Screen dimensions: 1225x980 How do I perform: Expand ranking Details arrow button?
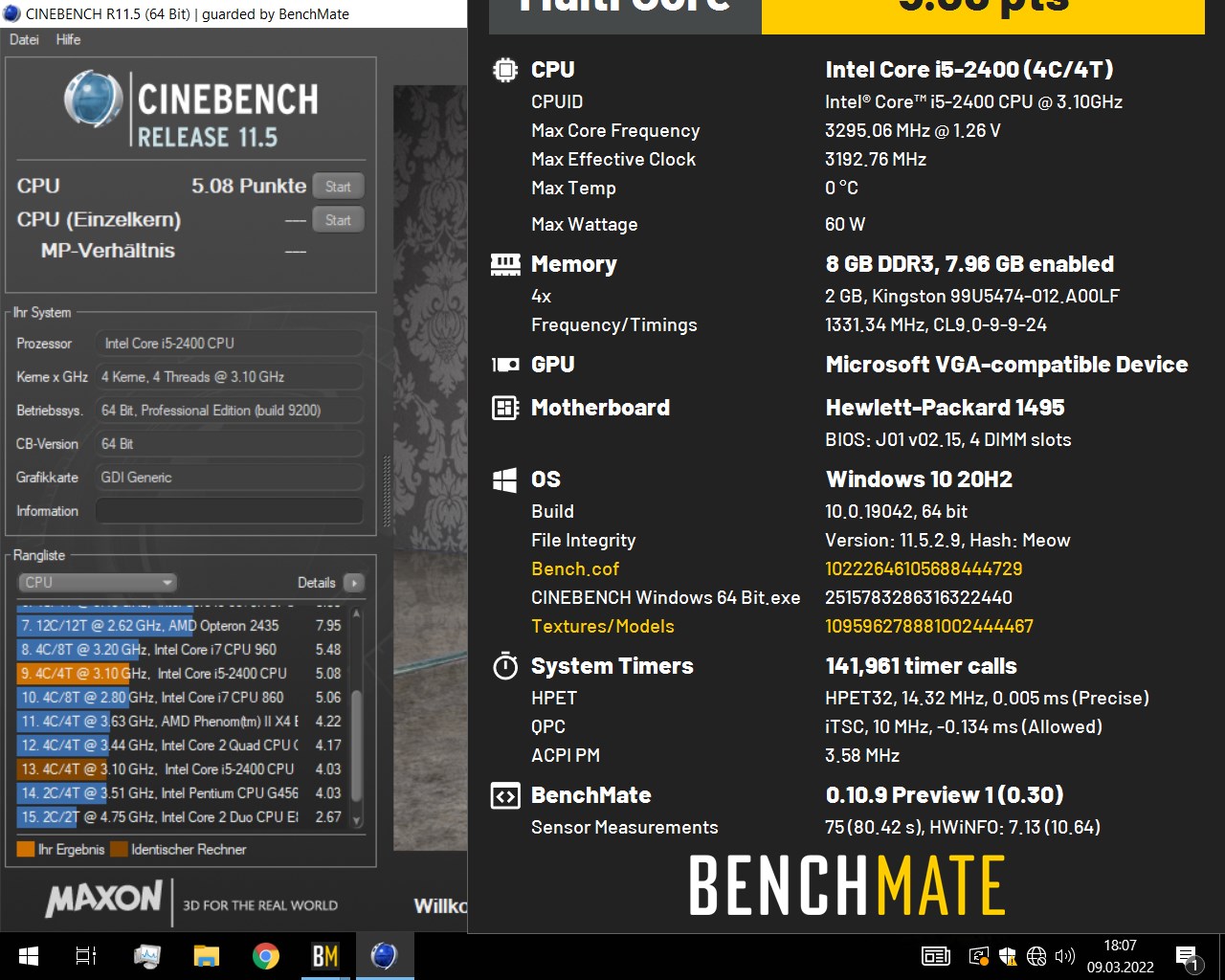353,582
